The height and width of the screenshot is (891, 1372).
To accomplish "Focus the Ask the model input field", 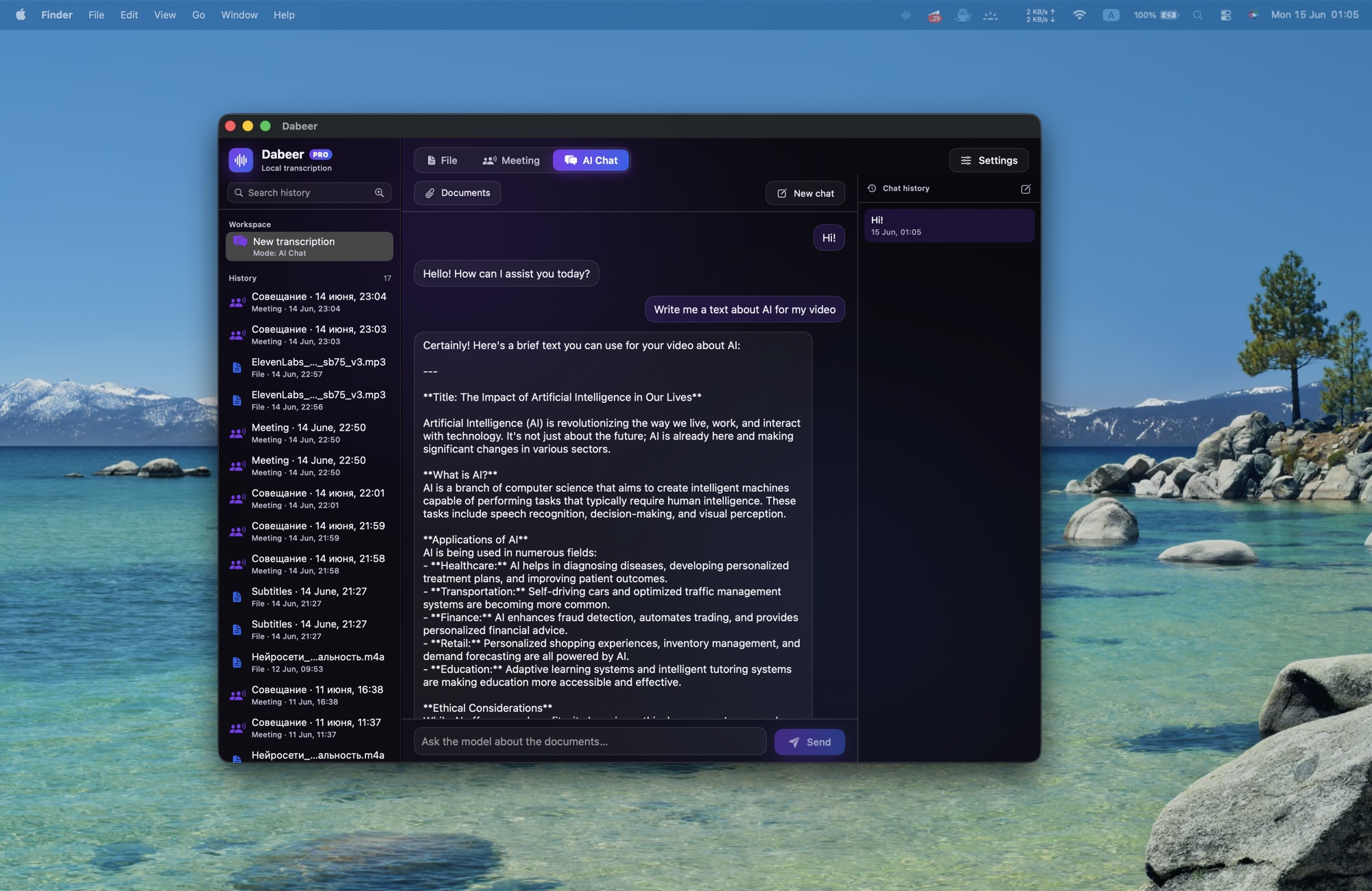I will pos(590,741).
